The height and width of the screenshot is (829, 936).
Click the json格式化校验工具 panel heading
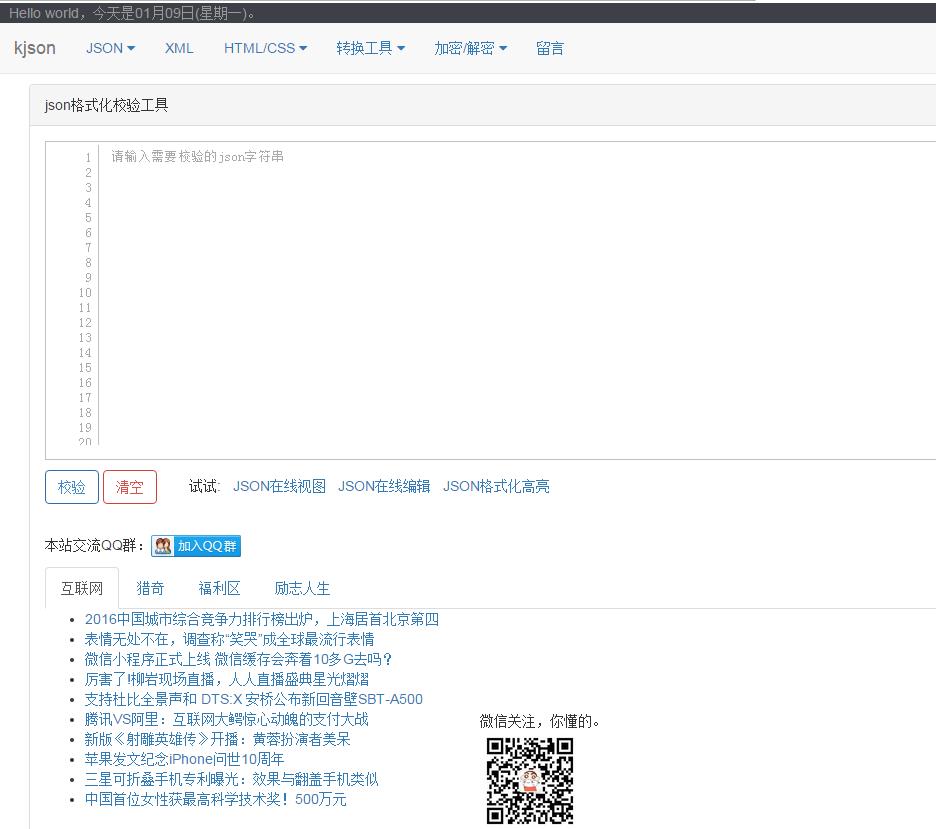tap(106, 105)
